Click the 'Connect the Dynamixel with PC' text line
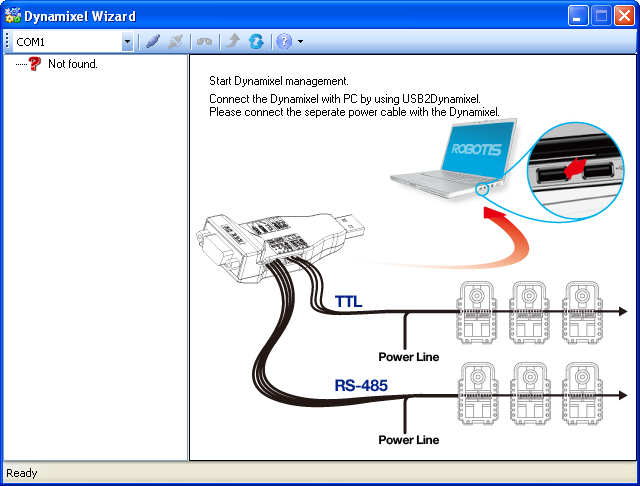This screenshot has width=640, height=486. pyautogui.click(x=345, y=99)
